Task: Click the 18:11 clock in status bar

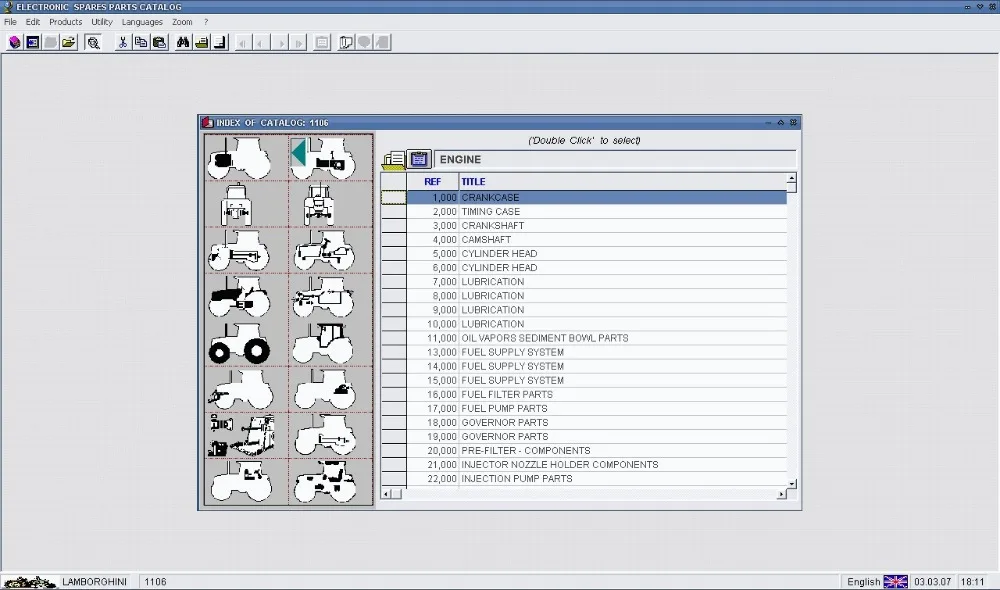Action: [x=972, y=582]
